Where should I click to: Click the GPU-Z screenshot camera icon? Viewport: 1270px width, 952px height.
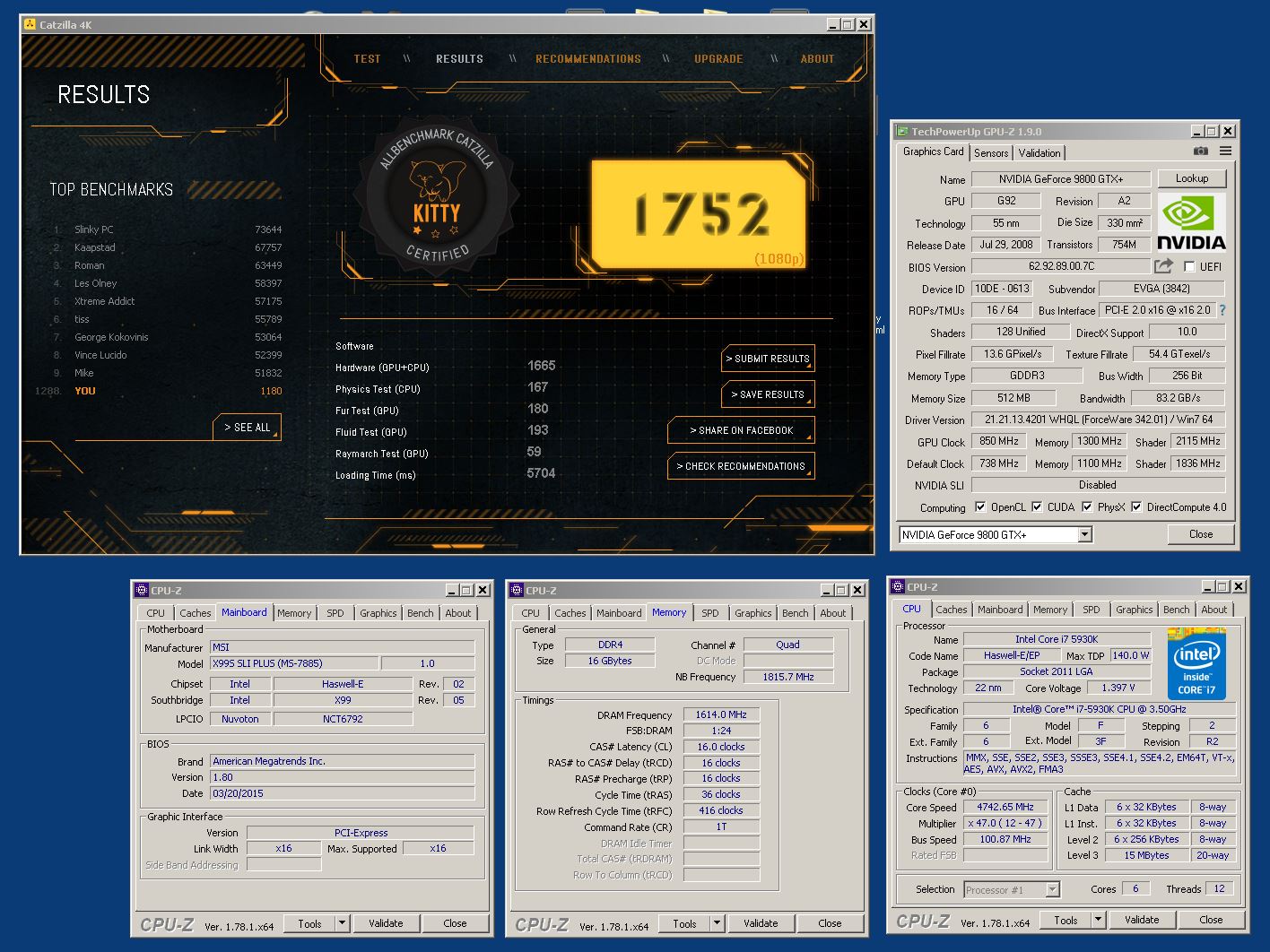click(1200, 151)
